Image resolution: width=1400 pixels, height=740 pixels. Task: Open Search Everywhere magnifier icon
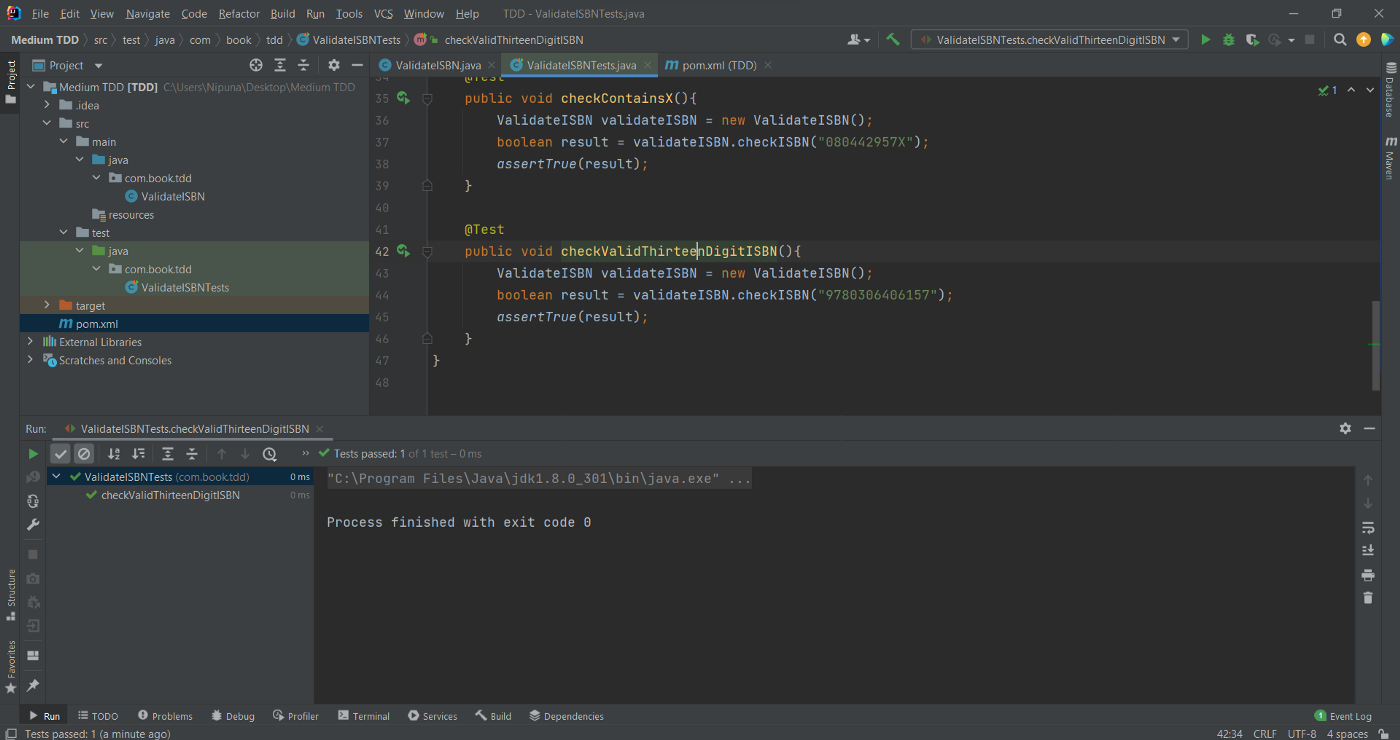(1340, 40)
